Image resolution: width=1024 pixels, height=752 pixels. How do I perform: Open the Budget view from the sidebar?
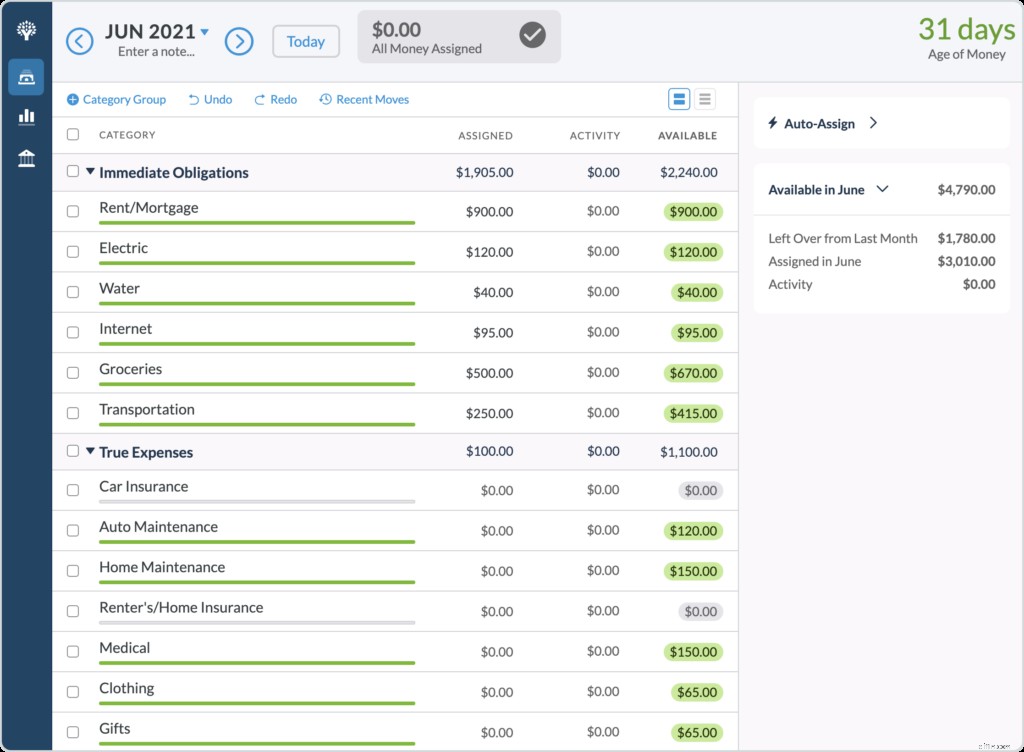[26, 77]
